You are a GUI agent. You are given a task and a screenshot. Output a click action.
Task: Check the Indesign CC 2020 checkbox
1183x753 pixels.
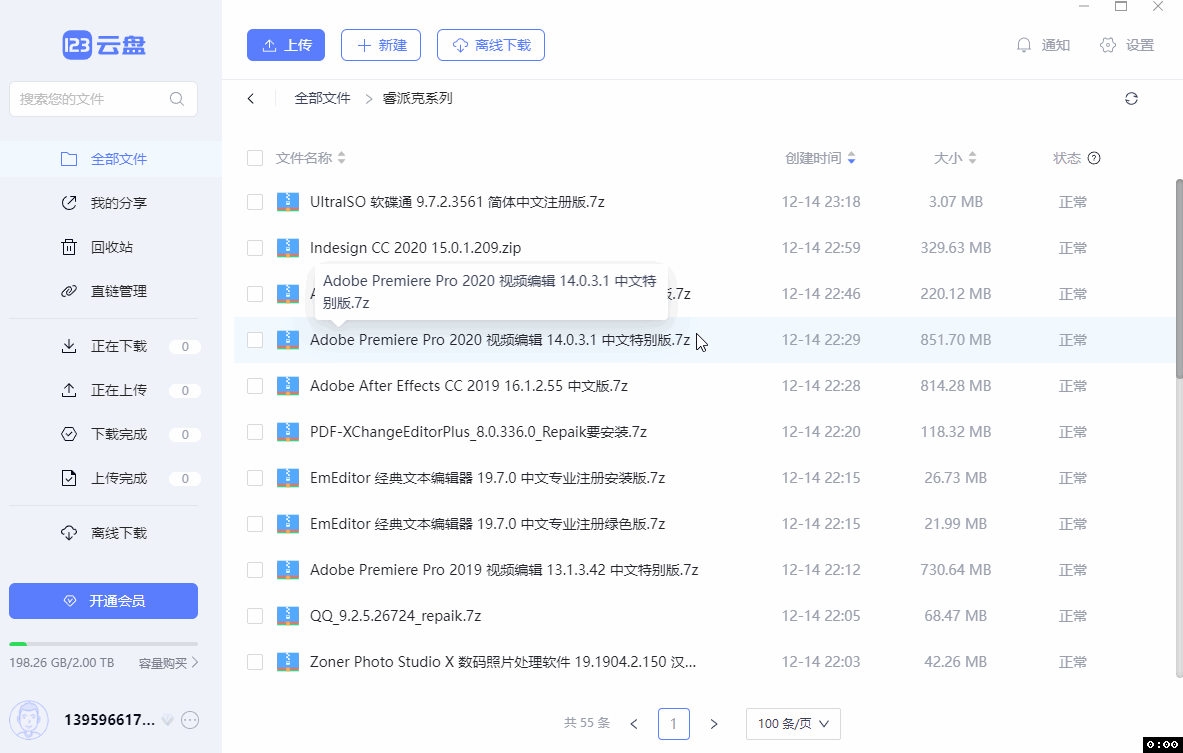tap(255, 248)
